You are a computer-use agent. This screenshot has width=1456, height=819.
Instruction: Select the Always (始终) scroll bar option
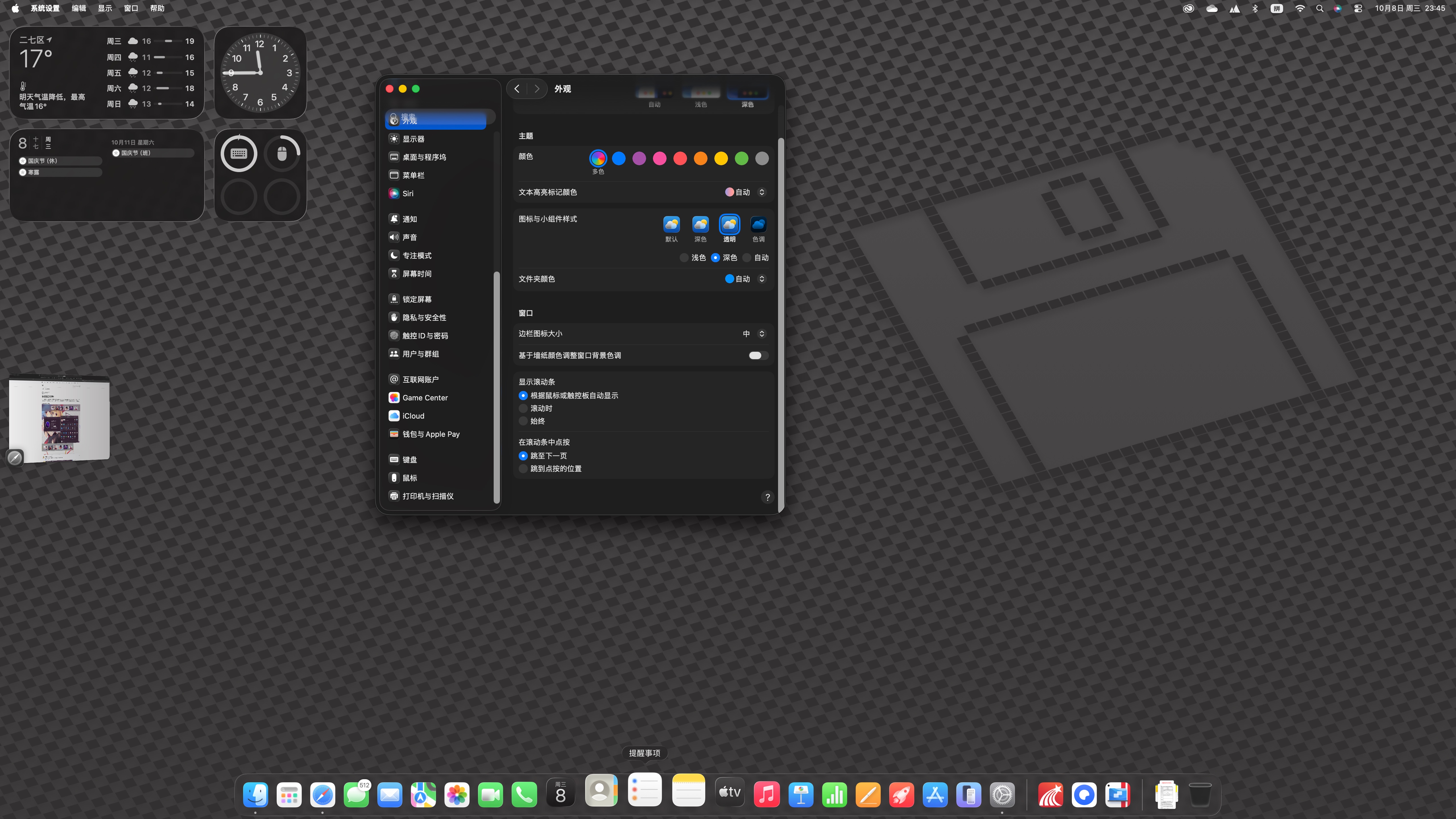523,421
